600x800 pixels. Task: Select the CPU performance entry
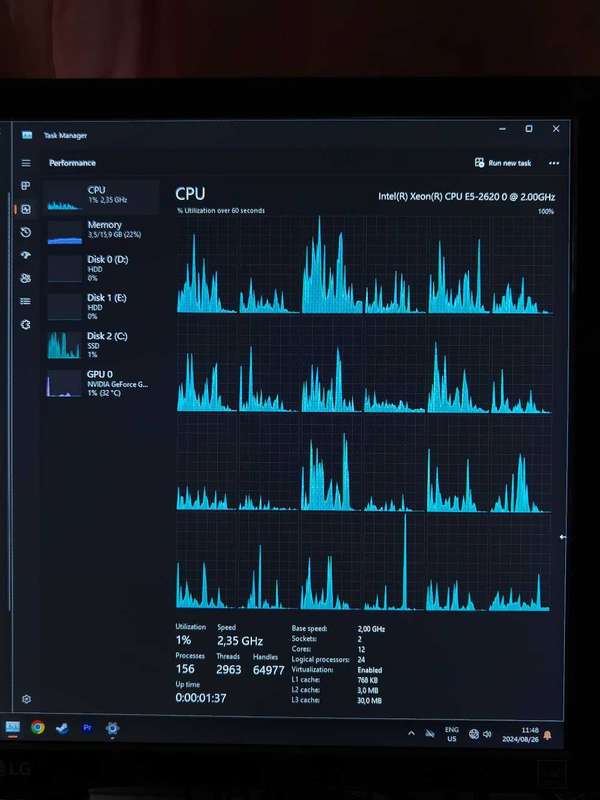coord(102,197)
